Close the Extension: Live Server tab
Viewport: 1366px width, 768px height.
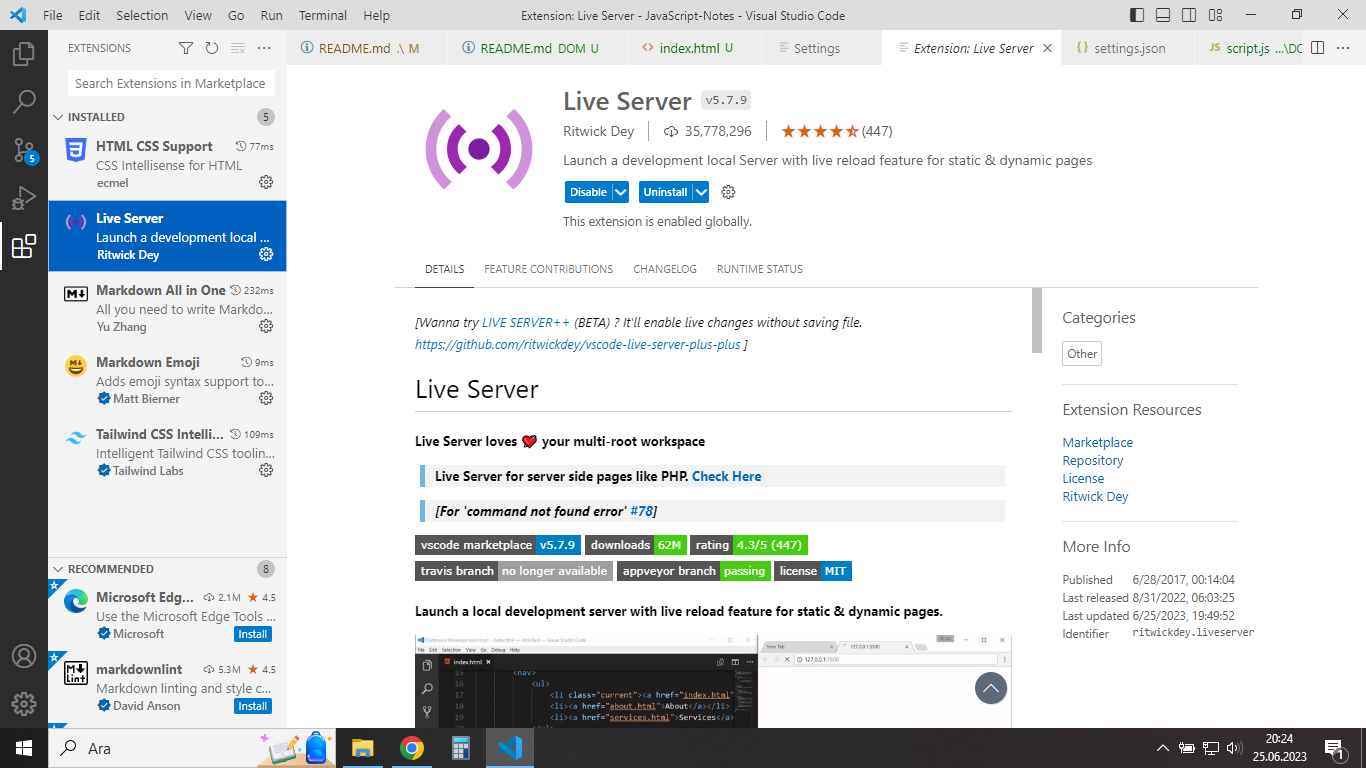pyautogui.click(x=1047, y=48)
